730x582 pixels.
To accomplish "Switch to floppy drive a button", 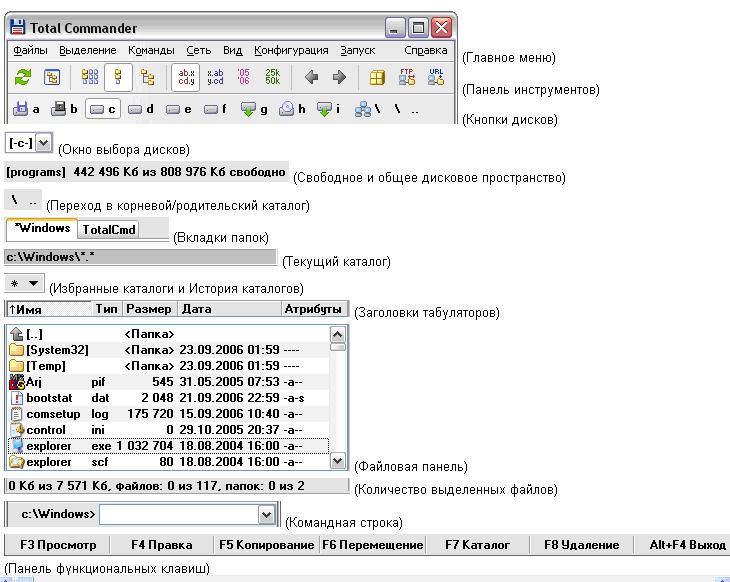I will click(x=26, y=109).
